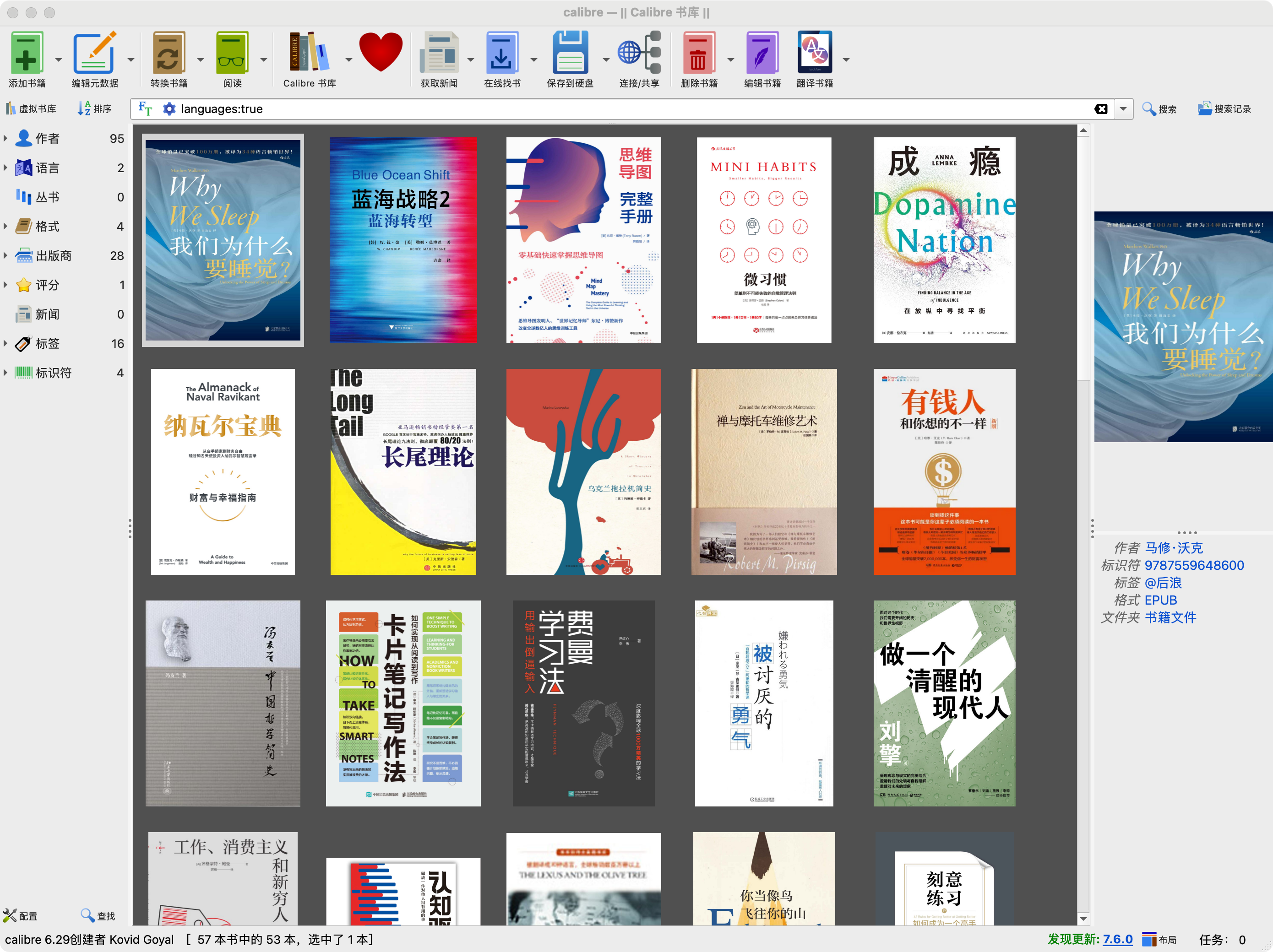Open EPUB format link

coord(1161,600)
